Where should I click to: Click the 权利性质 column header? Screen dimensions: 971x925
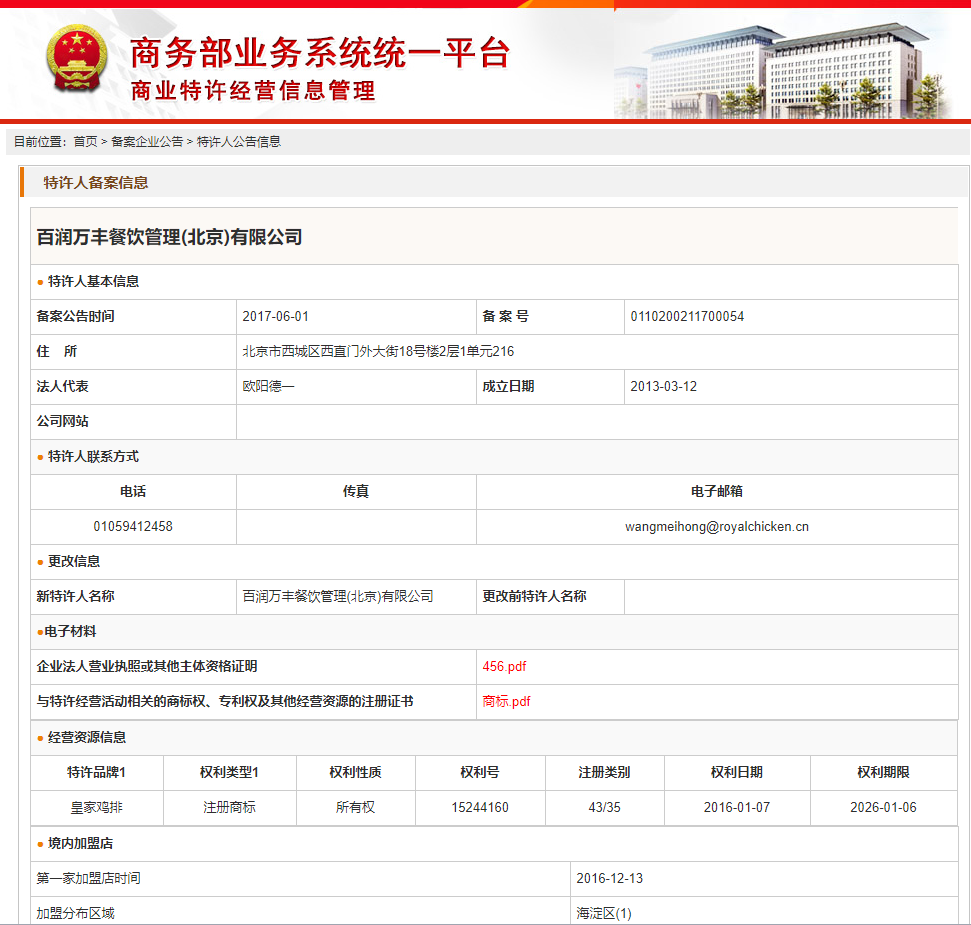(355, 773)
